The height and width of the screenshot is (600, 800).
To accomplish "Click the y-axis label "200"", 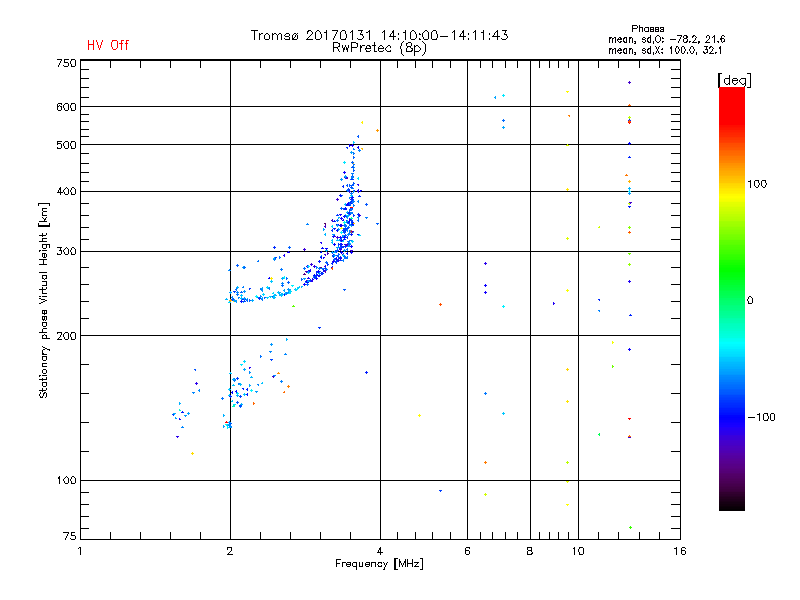I will pyautogui.click(x=66, y=336).
